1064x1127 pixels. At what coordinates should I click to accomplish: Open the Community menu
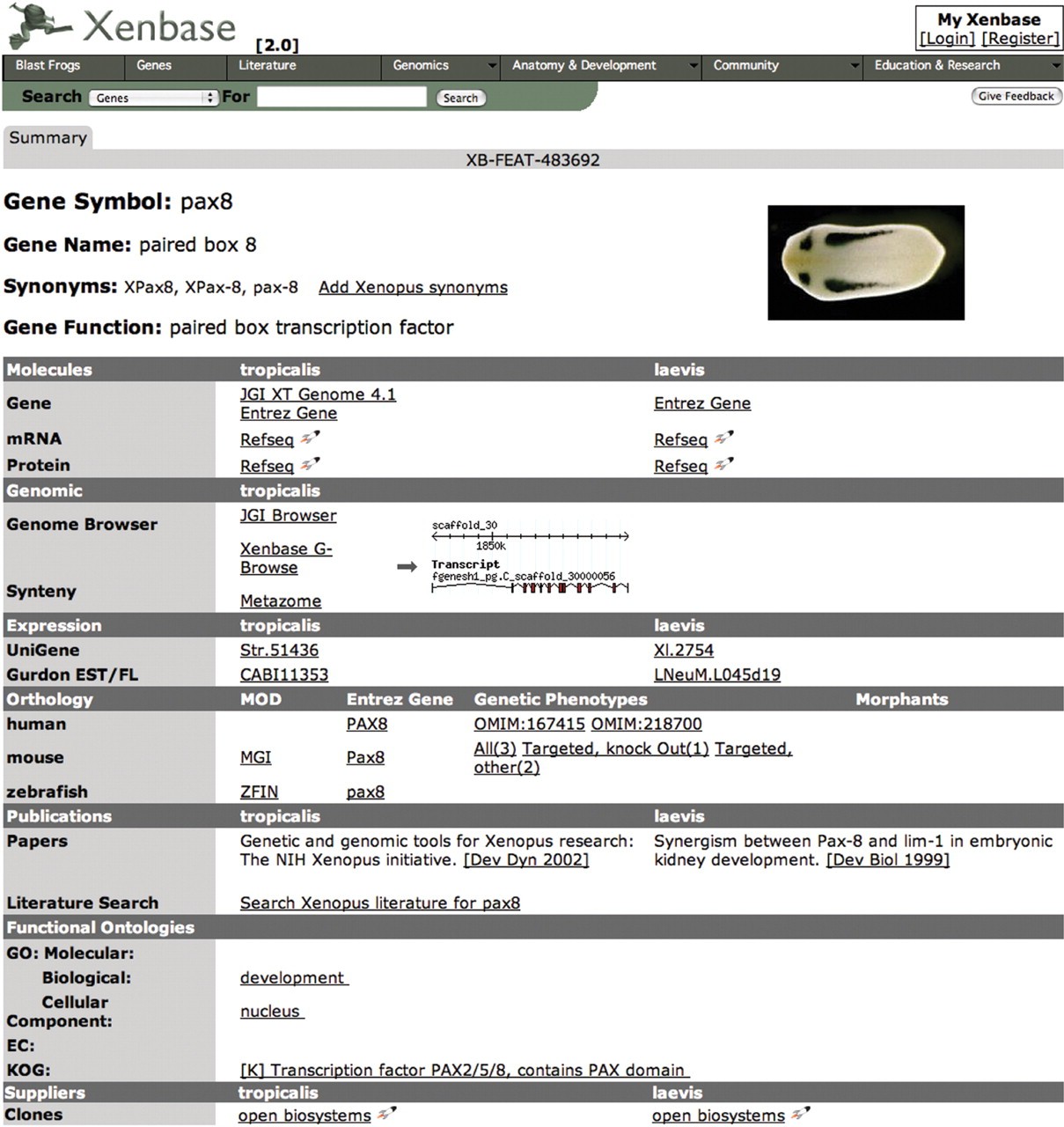pyautogui.click(x=783, y=66)
